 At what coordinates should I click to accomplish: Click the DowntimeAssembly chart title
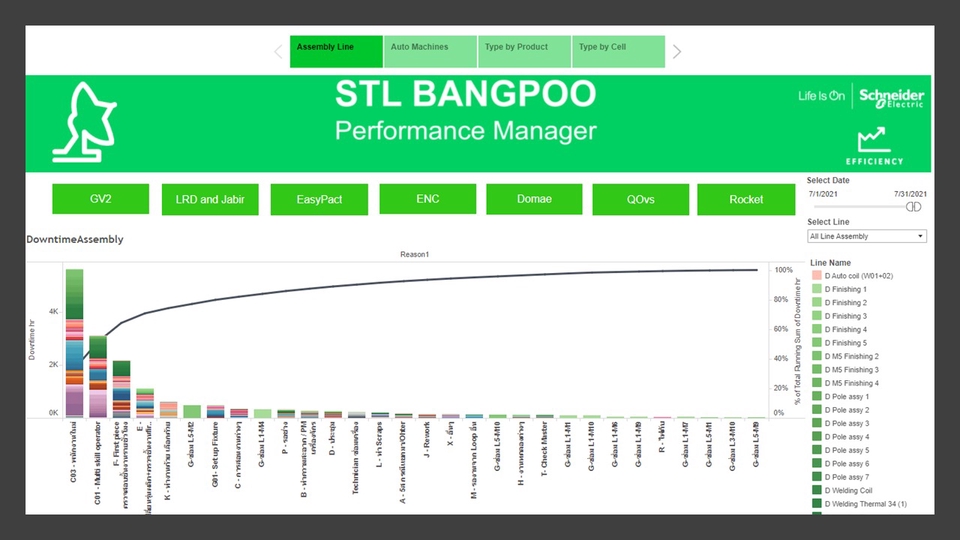[75, 239]
